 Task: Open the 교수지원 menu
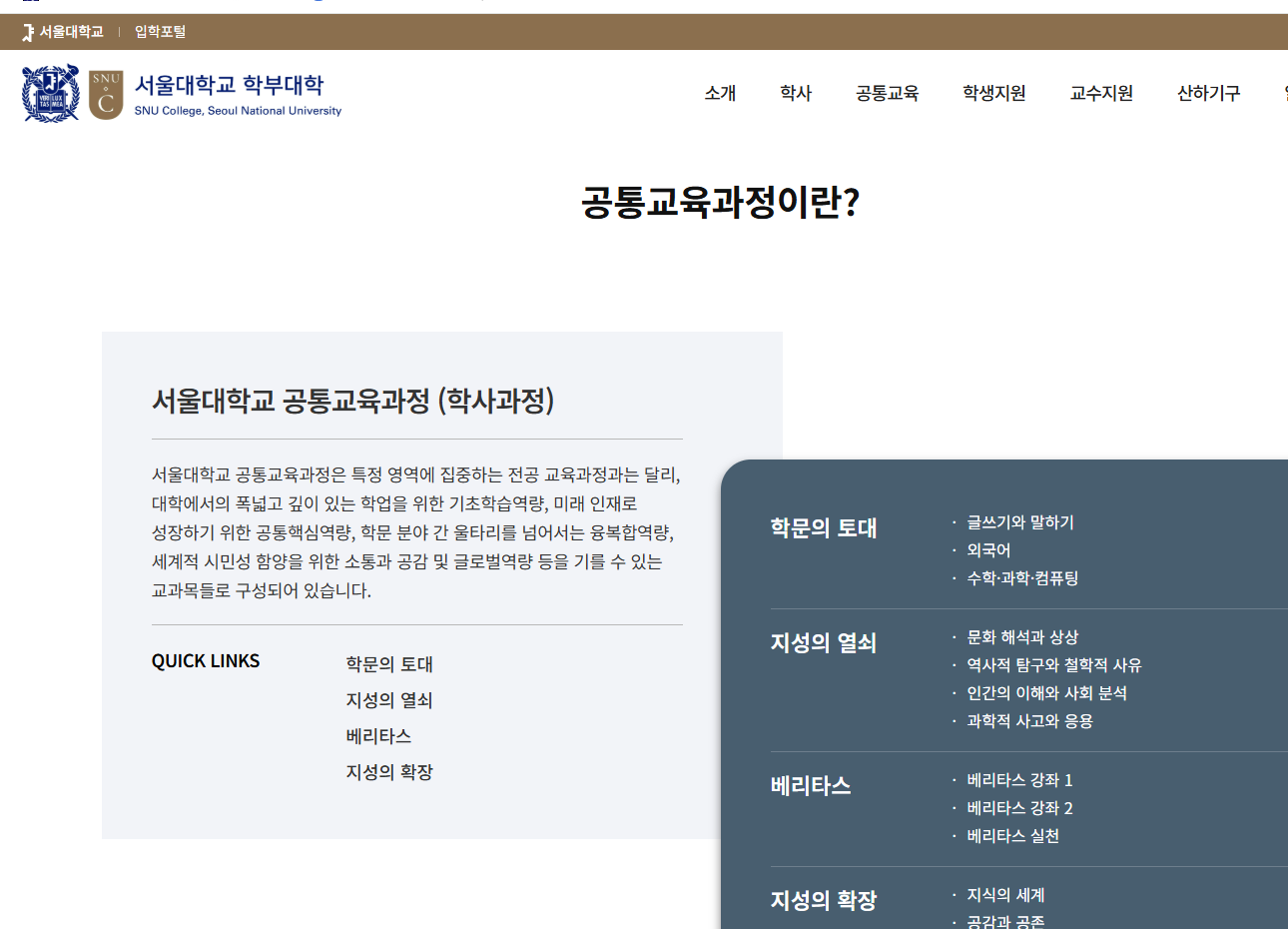point(1101,93)
